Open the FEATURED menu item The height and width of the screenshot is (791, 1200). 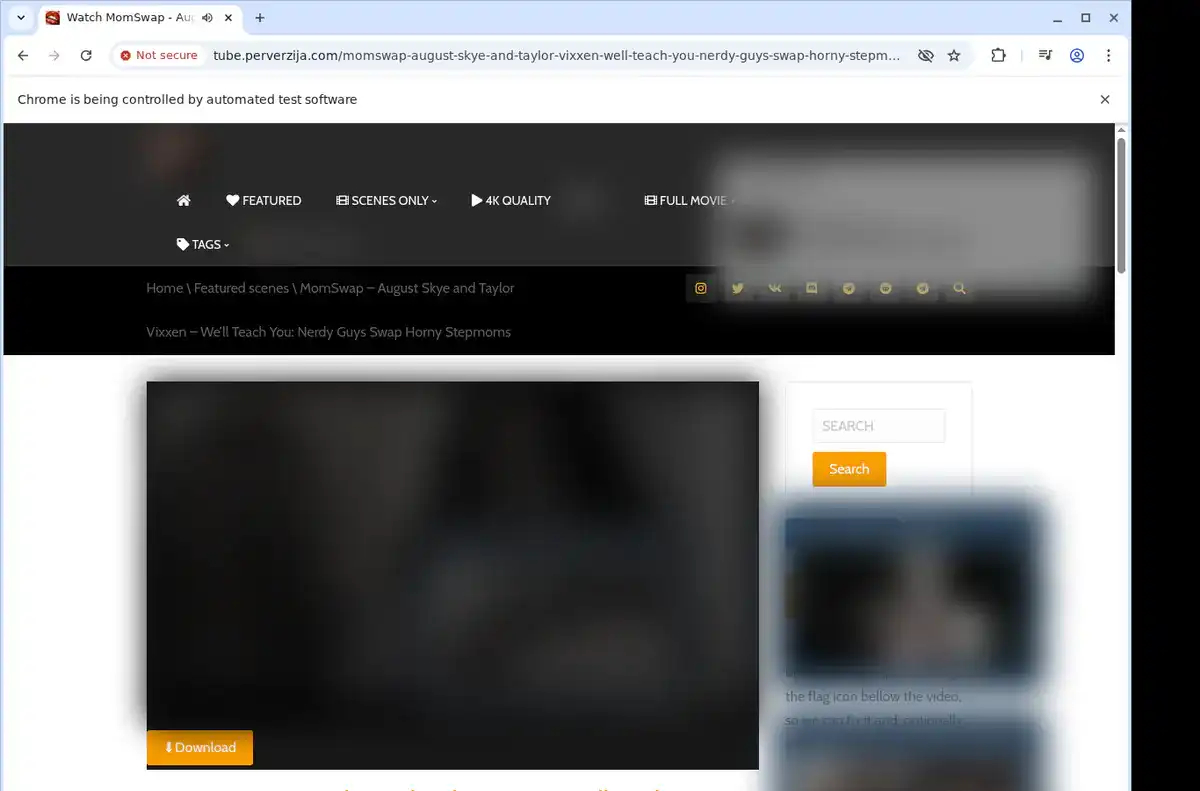click(x=264, y=200)
